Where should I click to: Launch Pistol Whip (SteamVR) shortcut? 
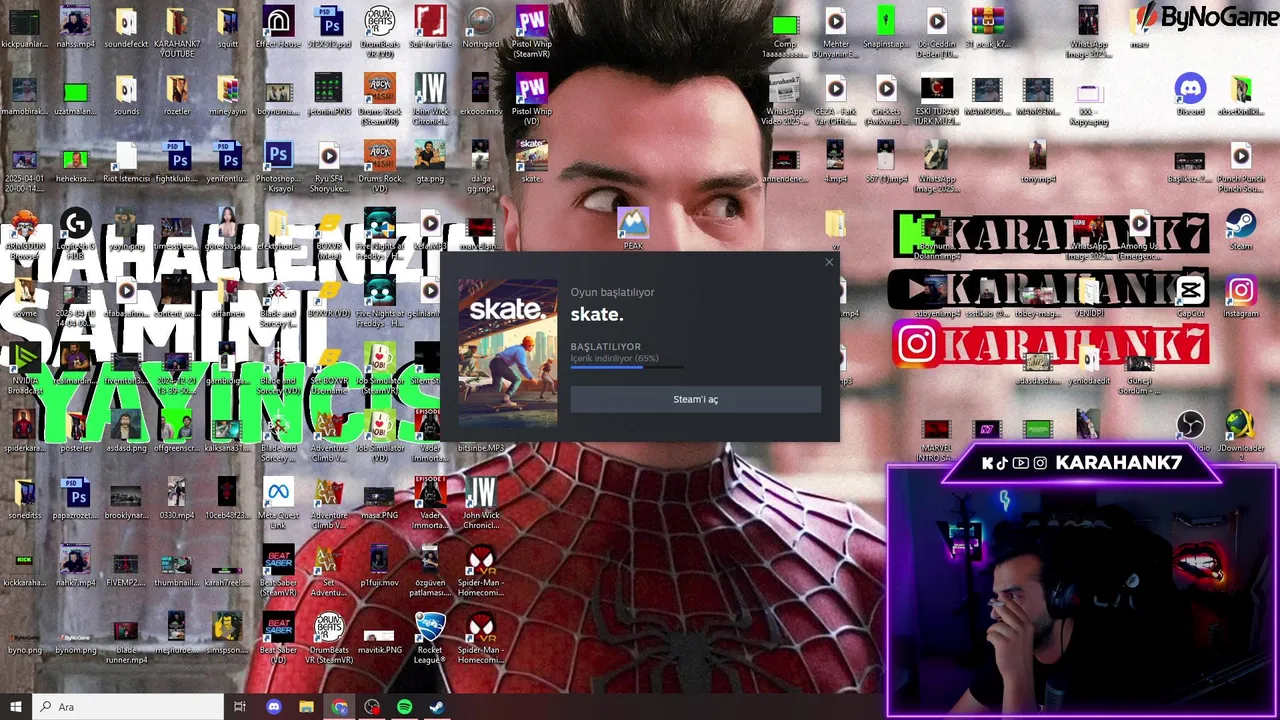pyautogui.click(x=532, y=33)
